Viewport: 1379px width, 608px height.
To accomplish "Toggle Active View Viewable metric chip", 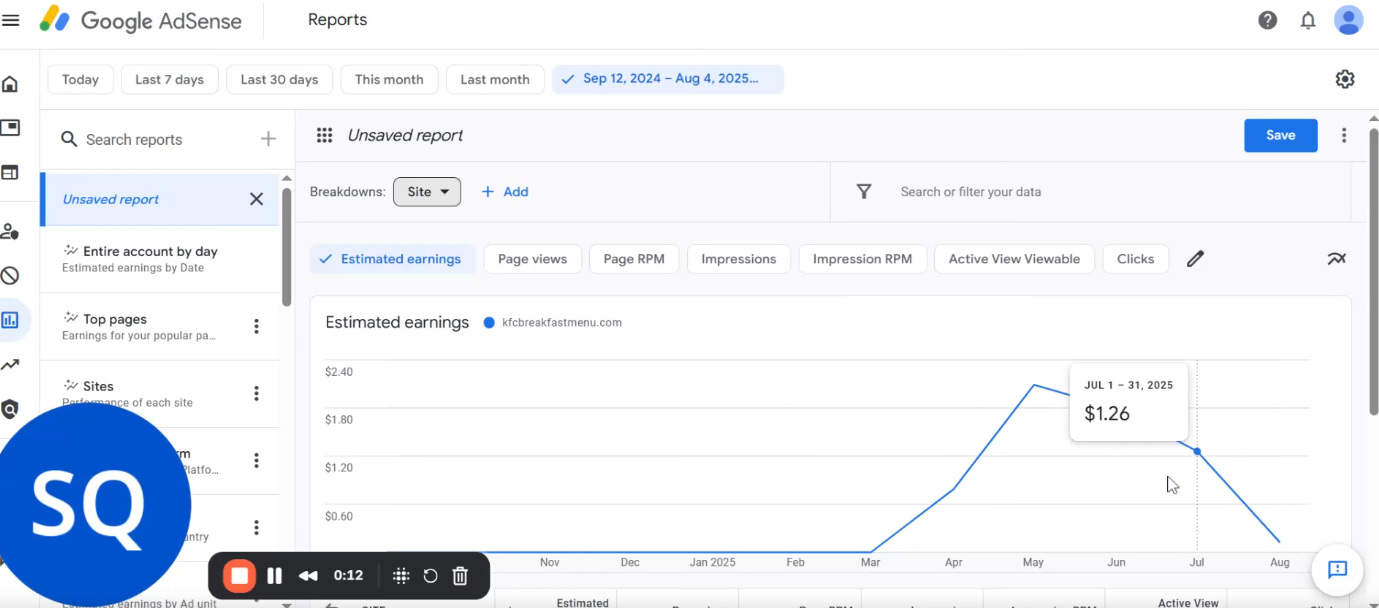I will coord(1014,259).
